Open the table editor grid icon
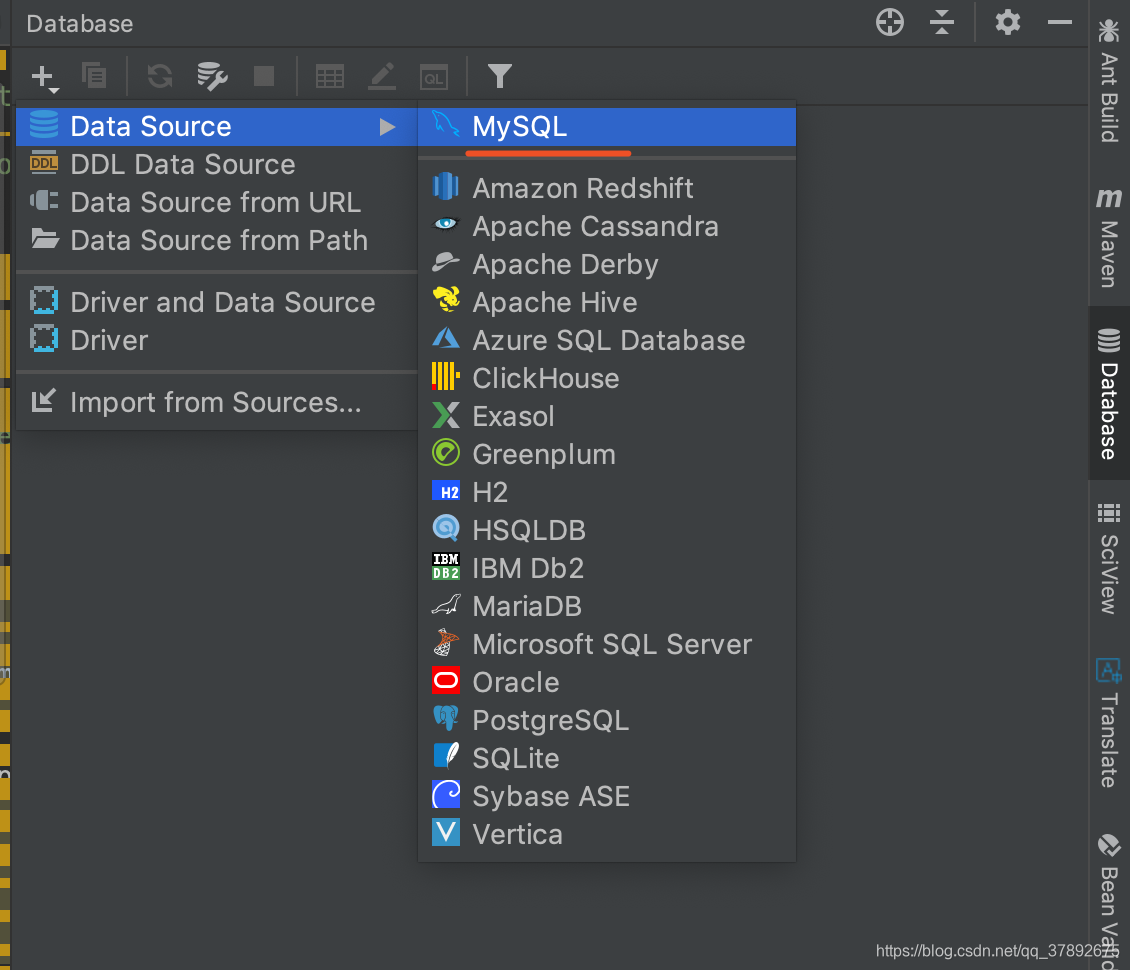This screenshot has width=1130, height=970. [330, 76]
